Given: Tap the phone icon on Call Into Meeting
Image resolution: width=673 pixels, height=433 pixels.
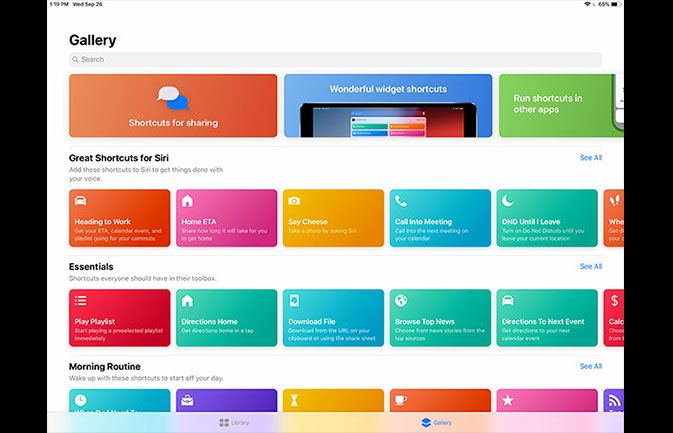Looking at the screenshot, I should [x=400, y=201].
